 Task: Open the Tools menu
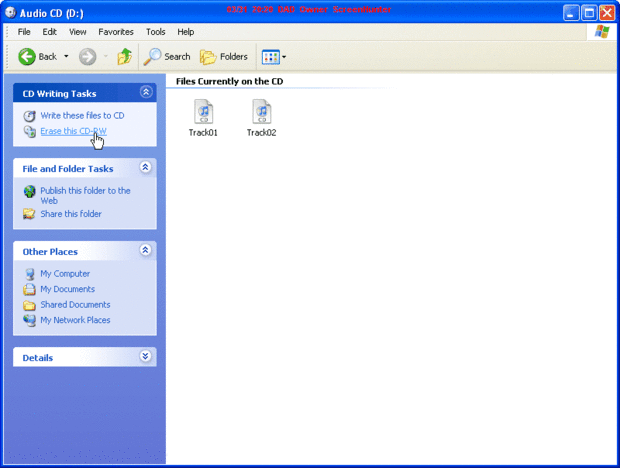(156, 32)
